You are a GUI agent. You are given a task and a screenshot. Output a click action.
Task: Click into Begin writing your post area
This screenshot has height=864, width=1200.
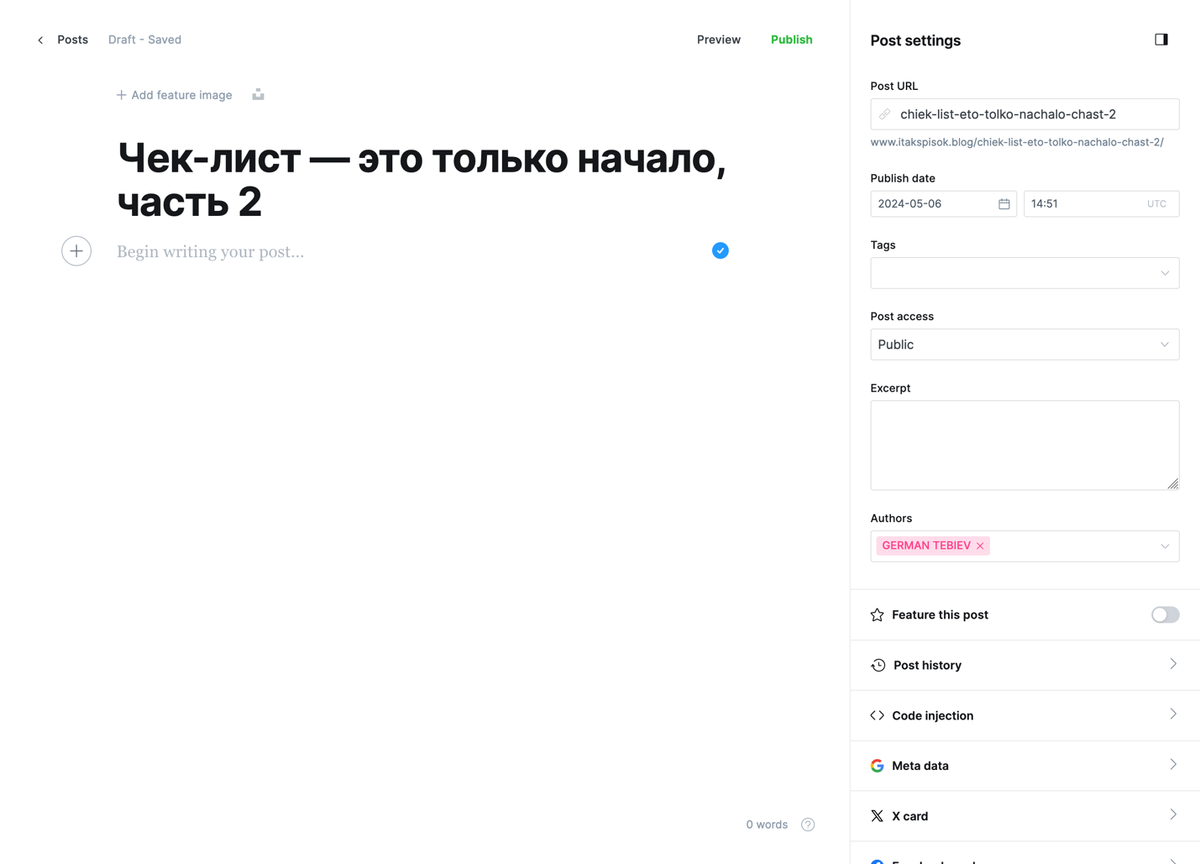coord(210,252)
